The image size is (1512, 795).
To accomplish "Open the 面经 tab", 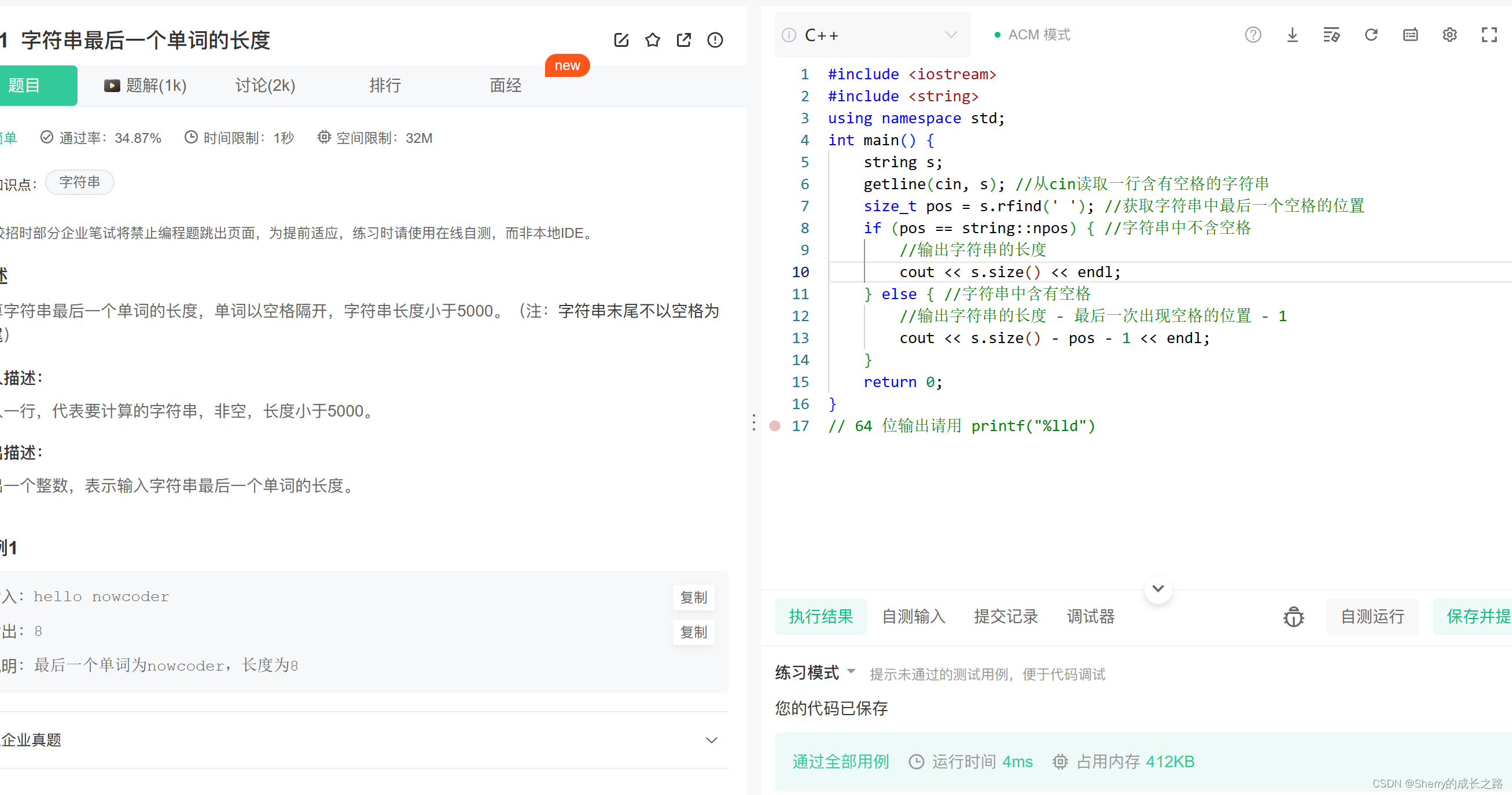I will click(x=505, y=86).
